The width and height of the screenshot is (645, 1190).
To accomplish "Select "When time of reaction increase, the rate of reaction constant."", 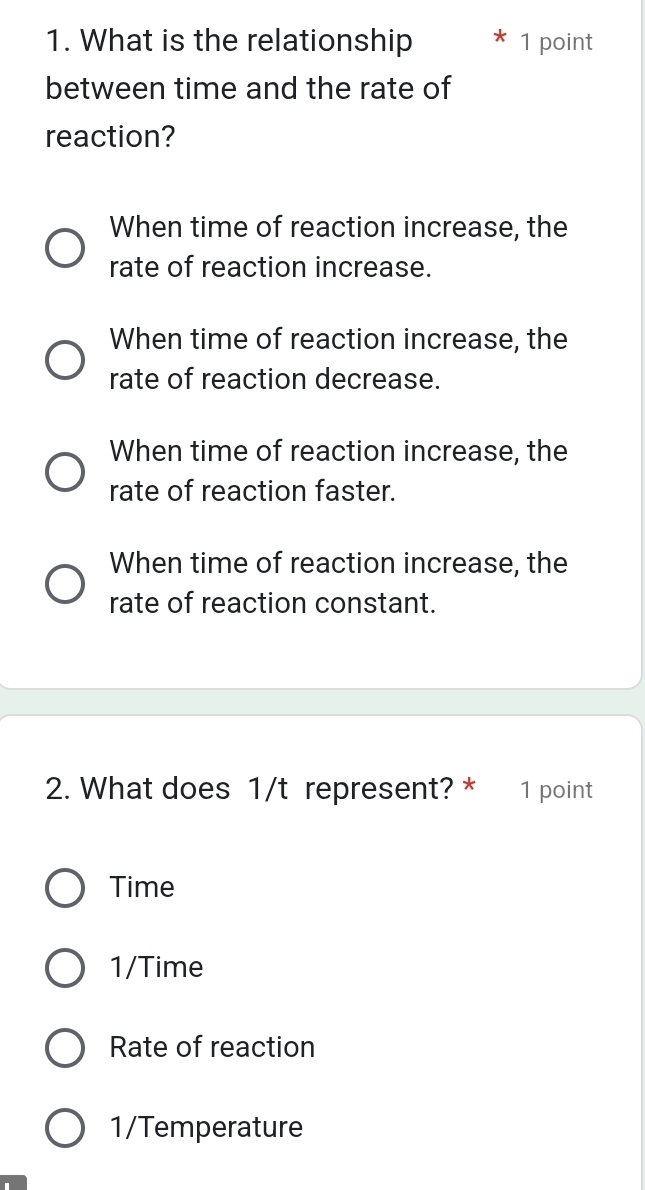I will [63, 583].
